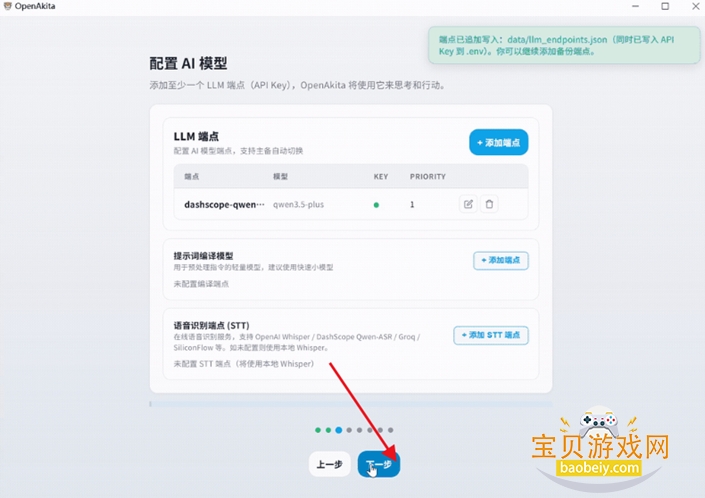Select the second green step dot
The width and height of the screenshot is (705, 498).
pos(328,430)
